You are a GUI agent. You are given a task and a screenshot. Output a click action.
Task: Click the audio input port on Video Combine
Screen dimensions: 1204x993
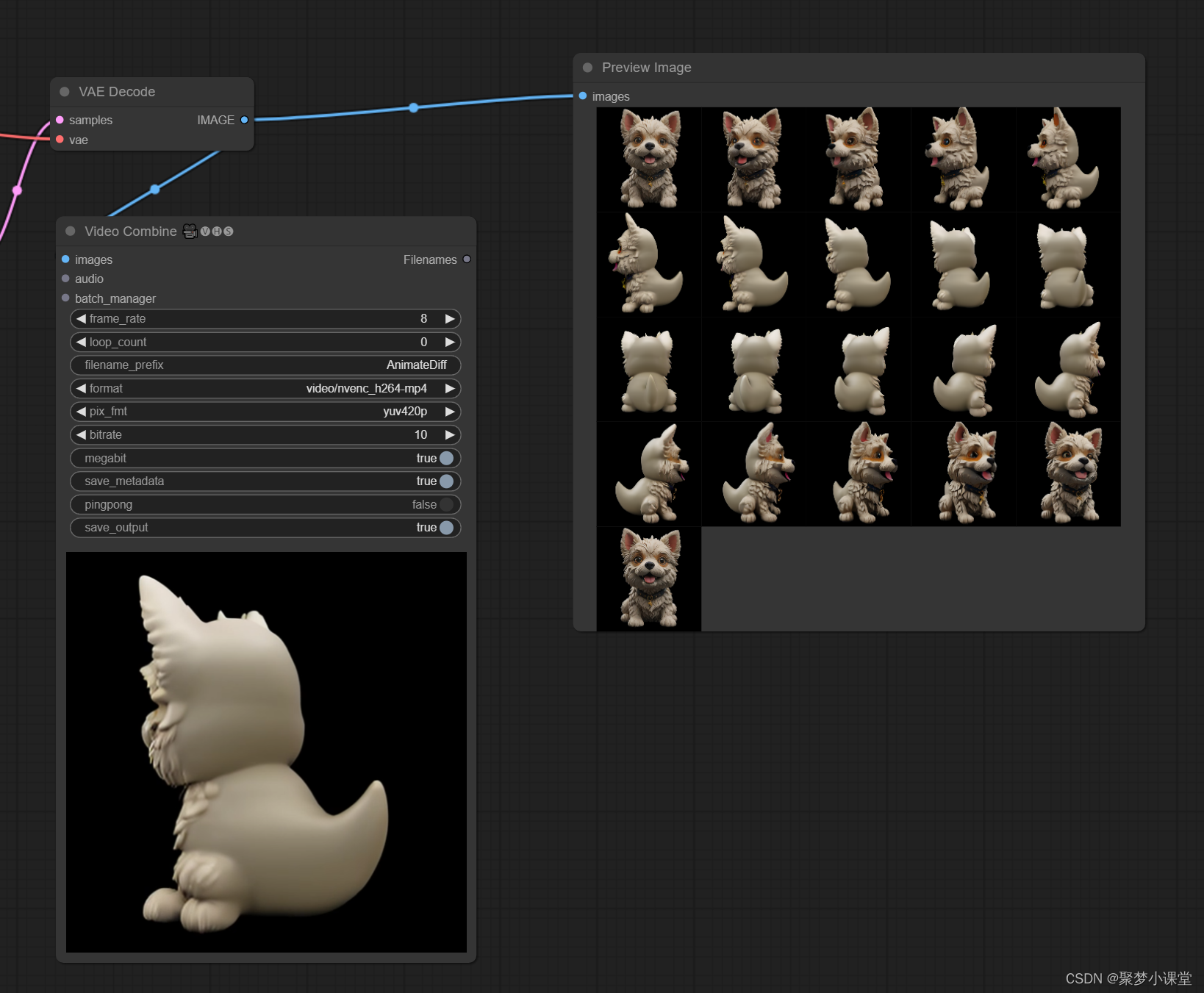65,279
